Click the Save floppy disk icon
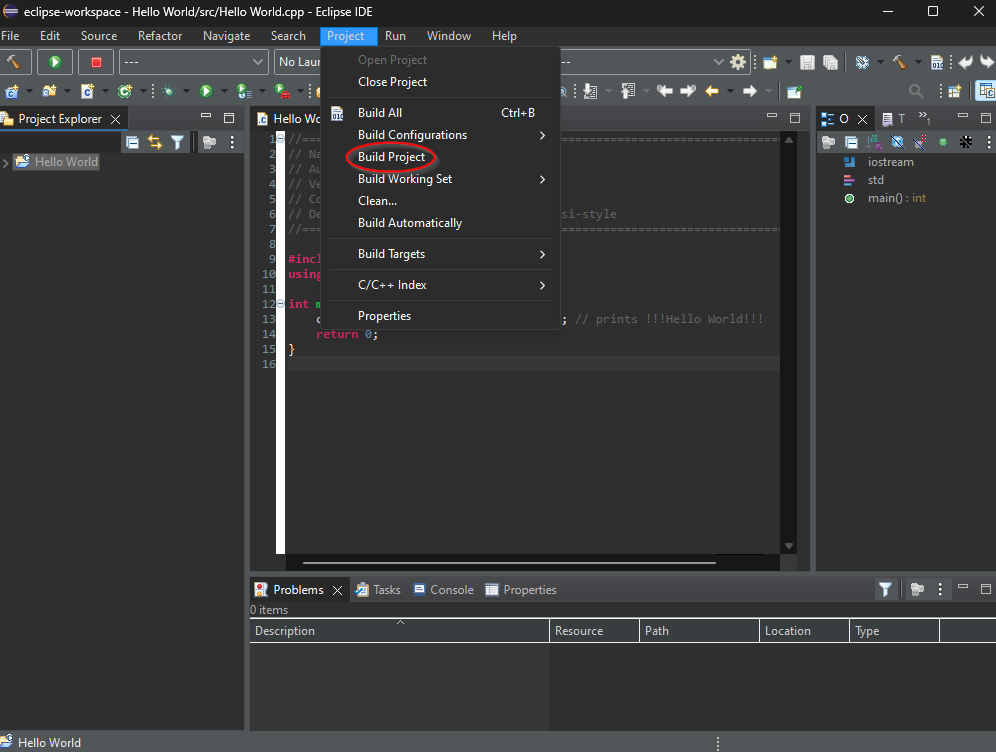996x752 pixels. pyautogui.click(x=807, y=62)
